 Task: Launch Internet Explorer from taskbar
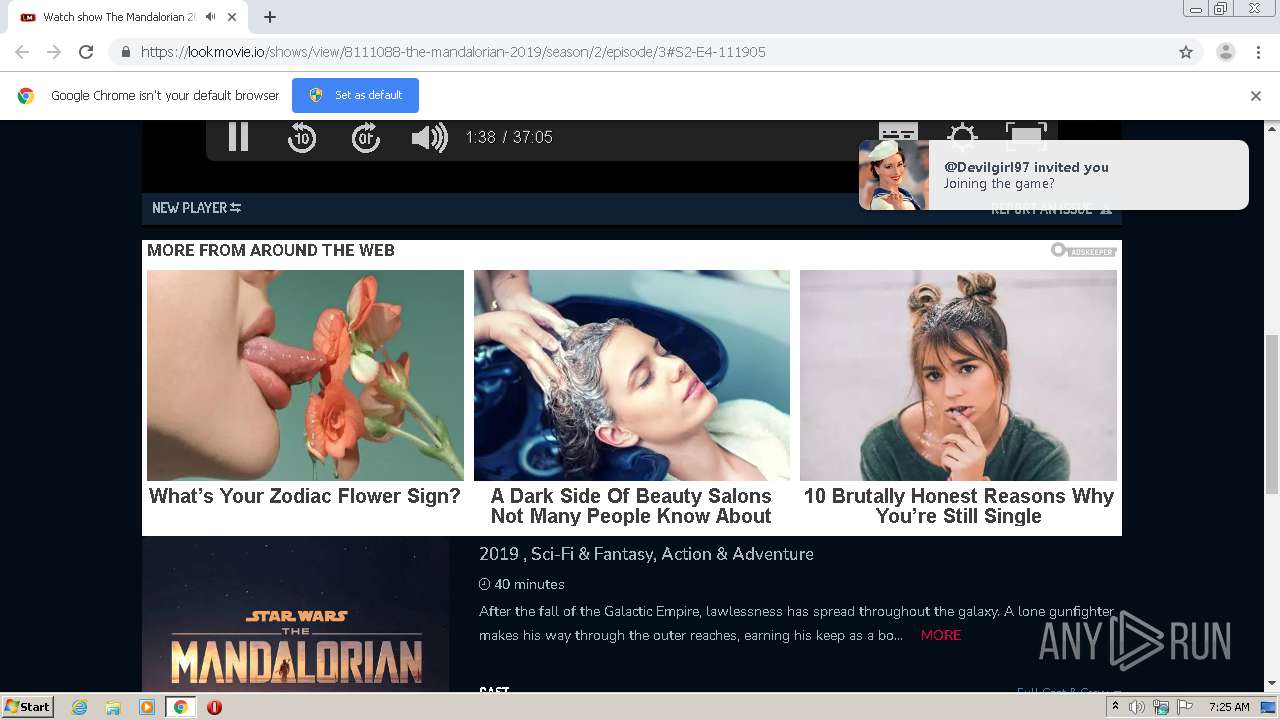click(80, 707)
